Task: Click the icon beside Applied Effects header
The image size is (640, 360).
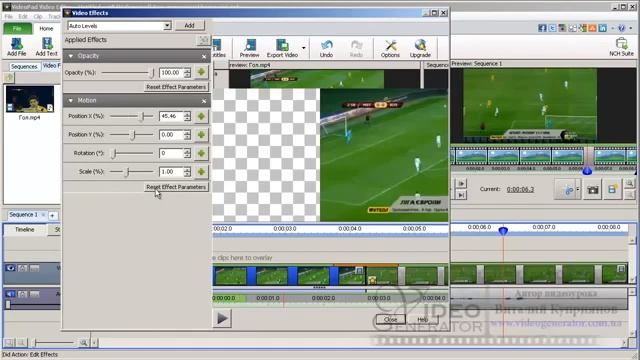Action: [203, 40]
